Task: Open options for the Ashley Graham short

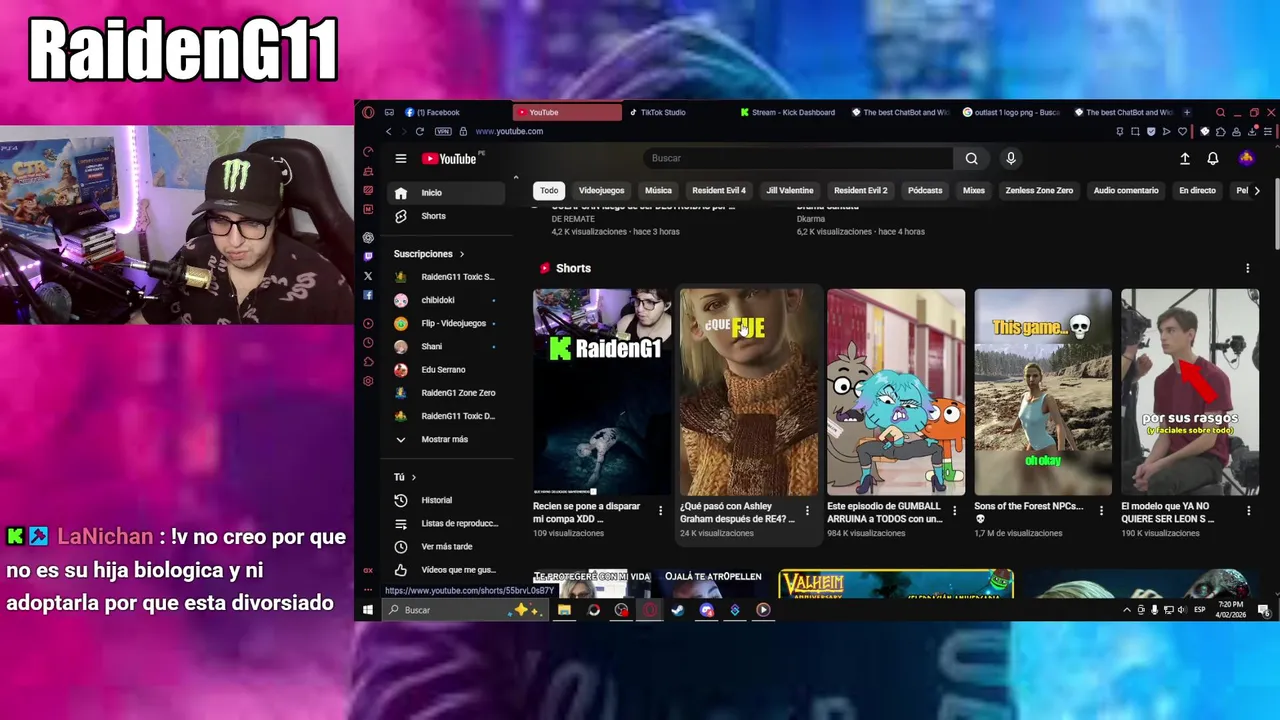Action: (807, 511)
